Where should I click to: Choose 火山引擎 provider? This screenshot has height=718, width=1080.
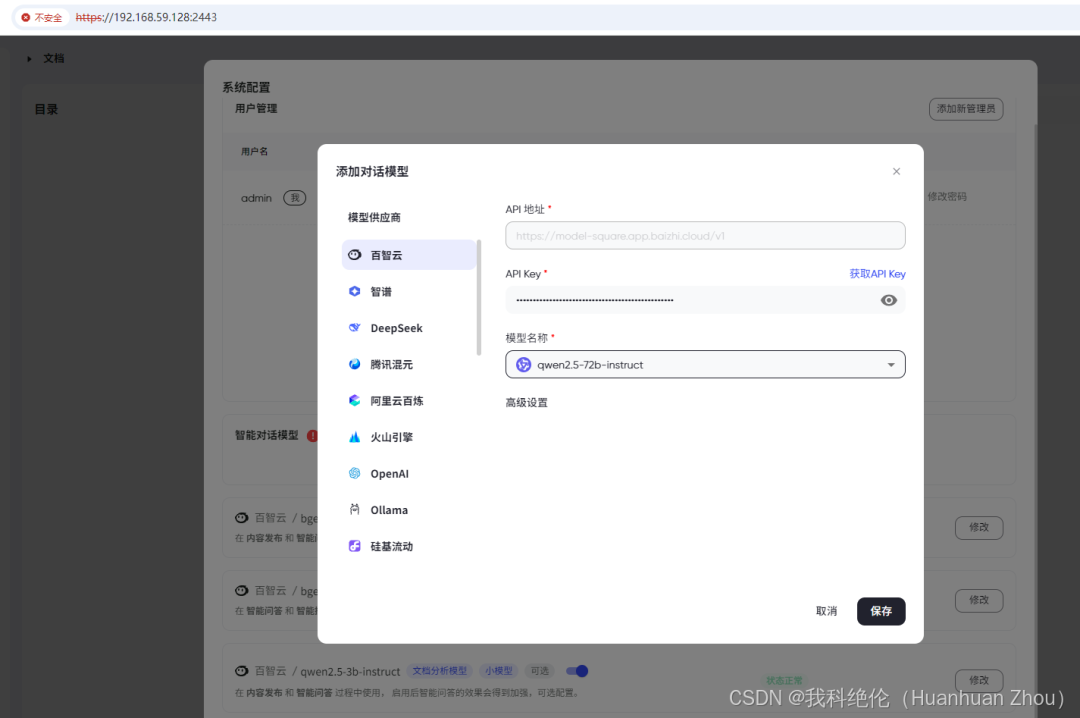[408, 437]
